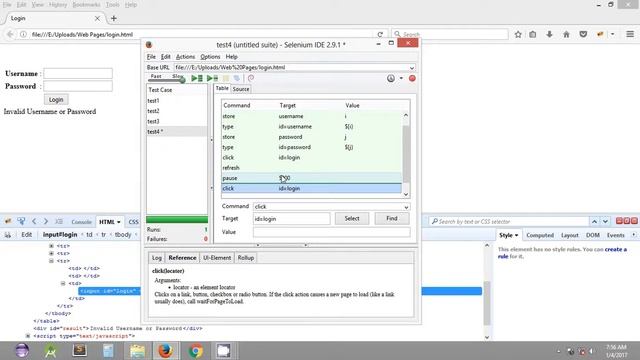Click the Apply rollup rules spiral icon
This screenshot has width=640, height=360.
pyautogui.click(x=251, y=78)
